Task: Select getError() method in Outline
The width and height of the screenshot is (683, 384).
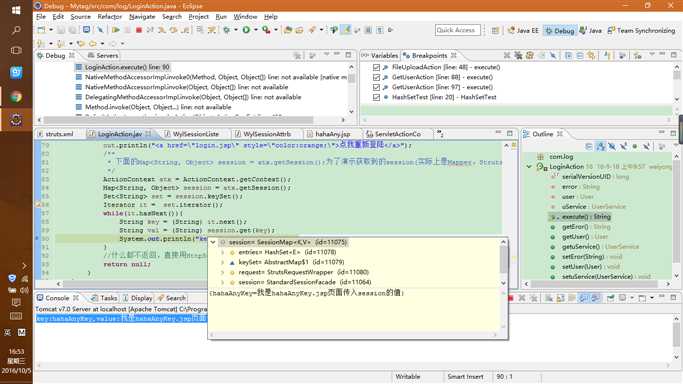Action: (575, 227)
